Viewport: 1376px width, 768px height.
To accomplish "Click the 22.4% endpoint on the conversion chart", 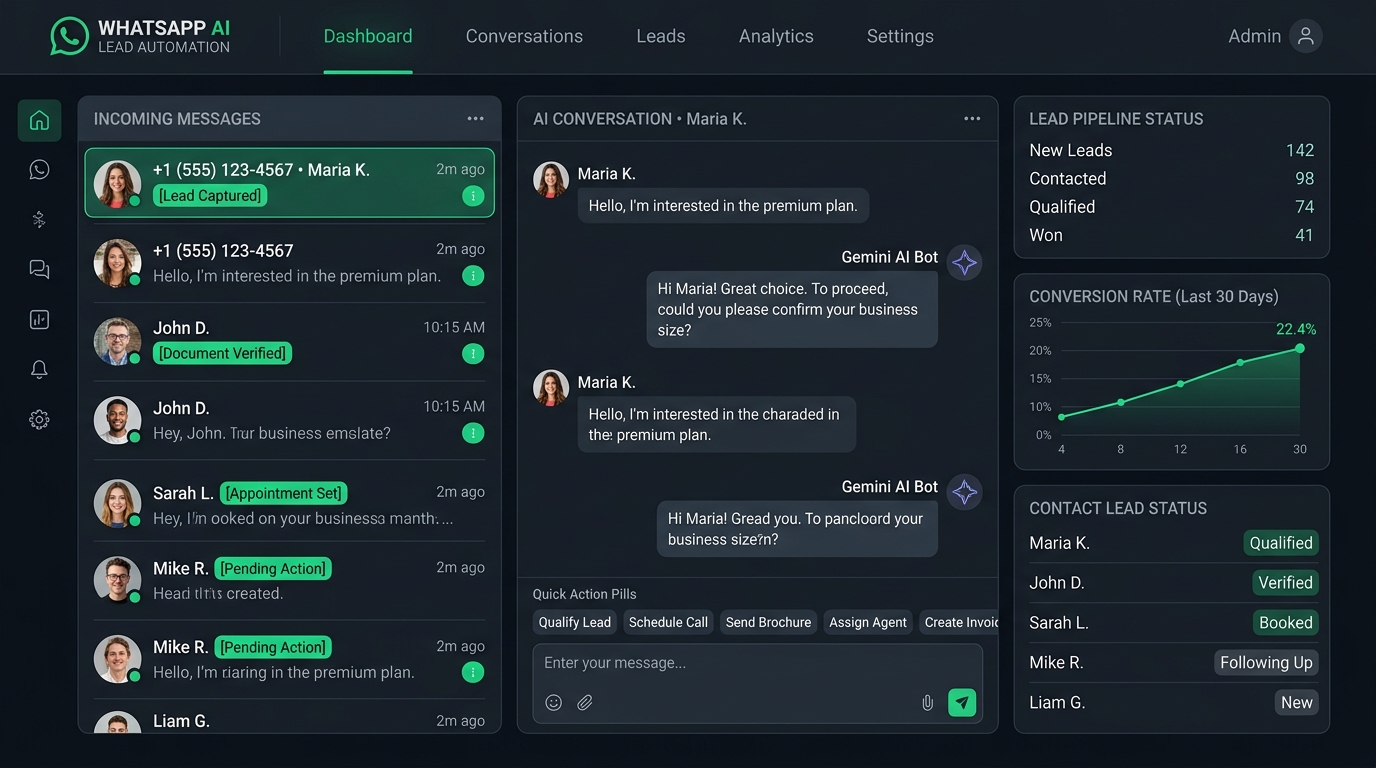I will (x=1300, y=348).
